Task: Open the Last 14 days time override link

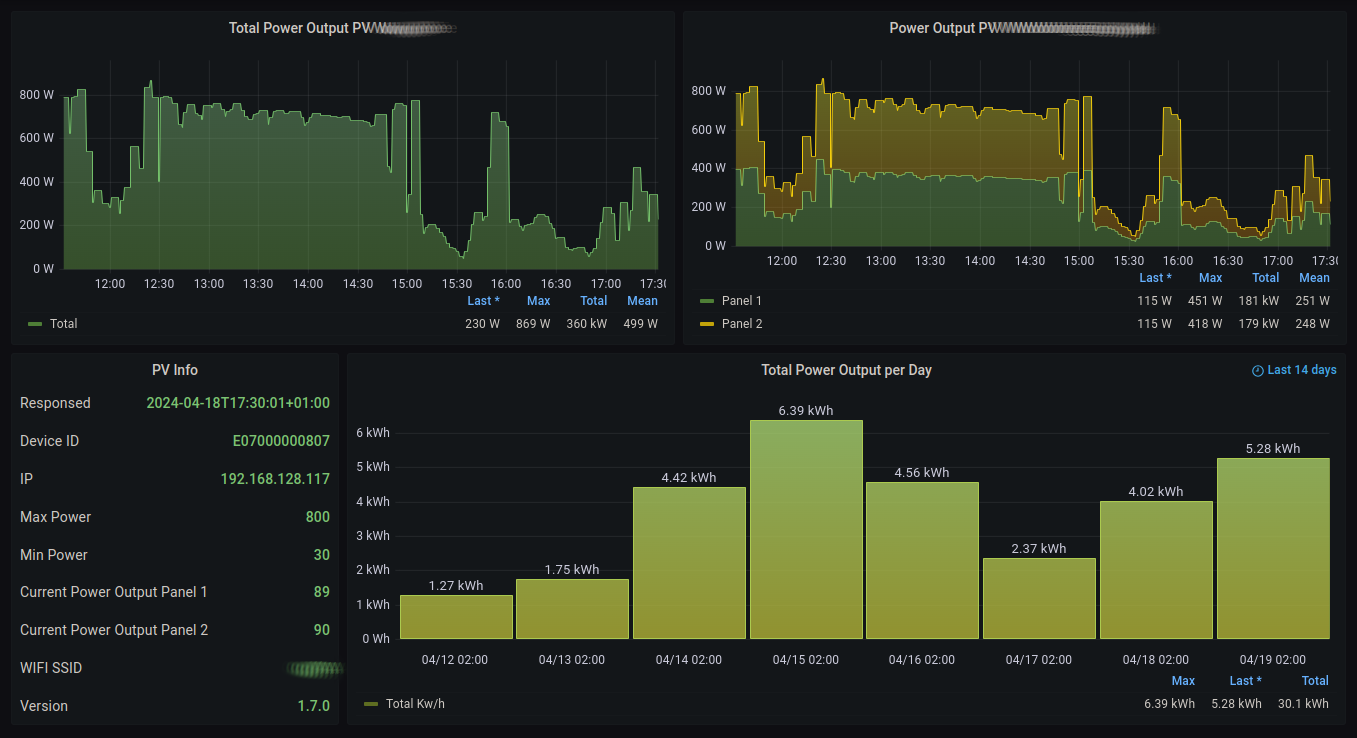Action: [1301, 370]
